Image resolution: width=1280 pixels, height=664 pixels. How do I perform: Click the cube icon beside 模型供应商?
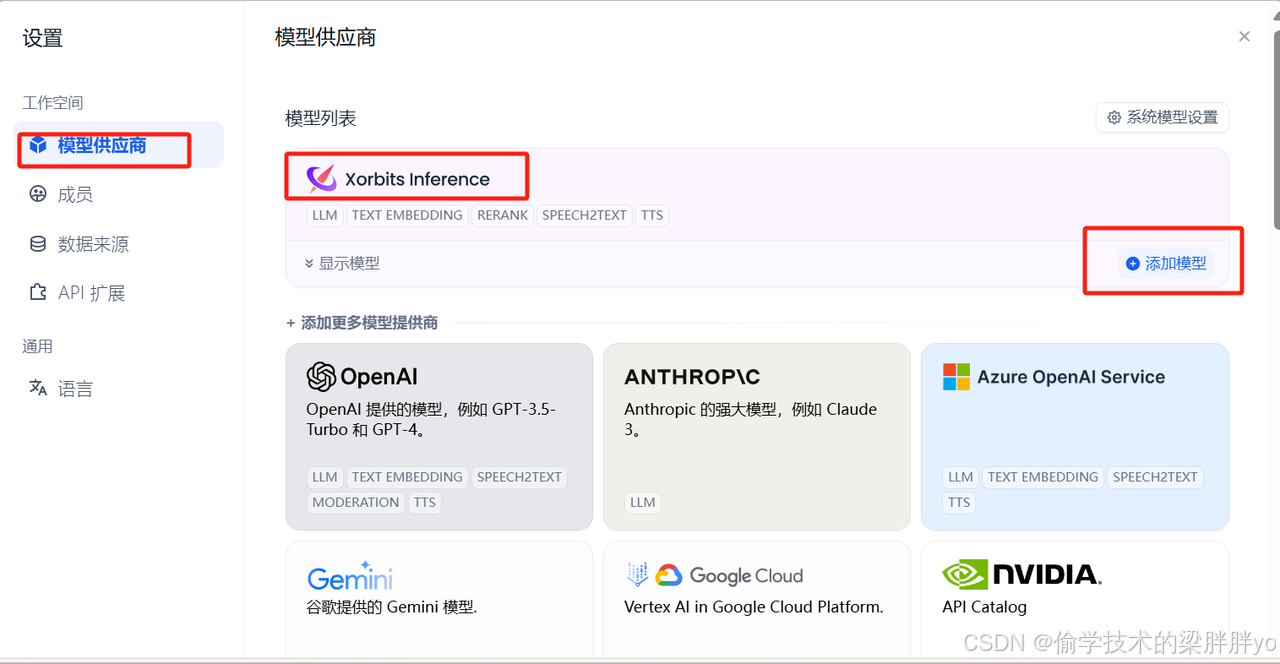[x=38, y=145]
